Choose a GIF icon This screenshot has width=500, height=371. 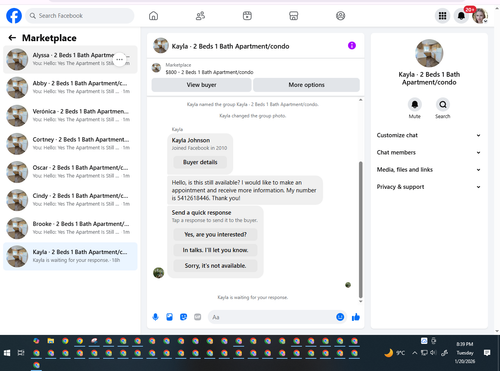pyautogui.click(x=198, y=317)
